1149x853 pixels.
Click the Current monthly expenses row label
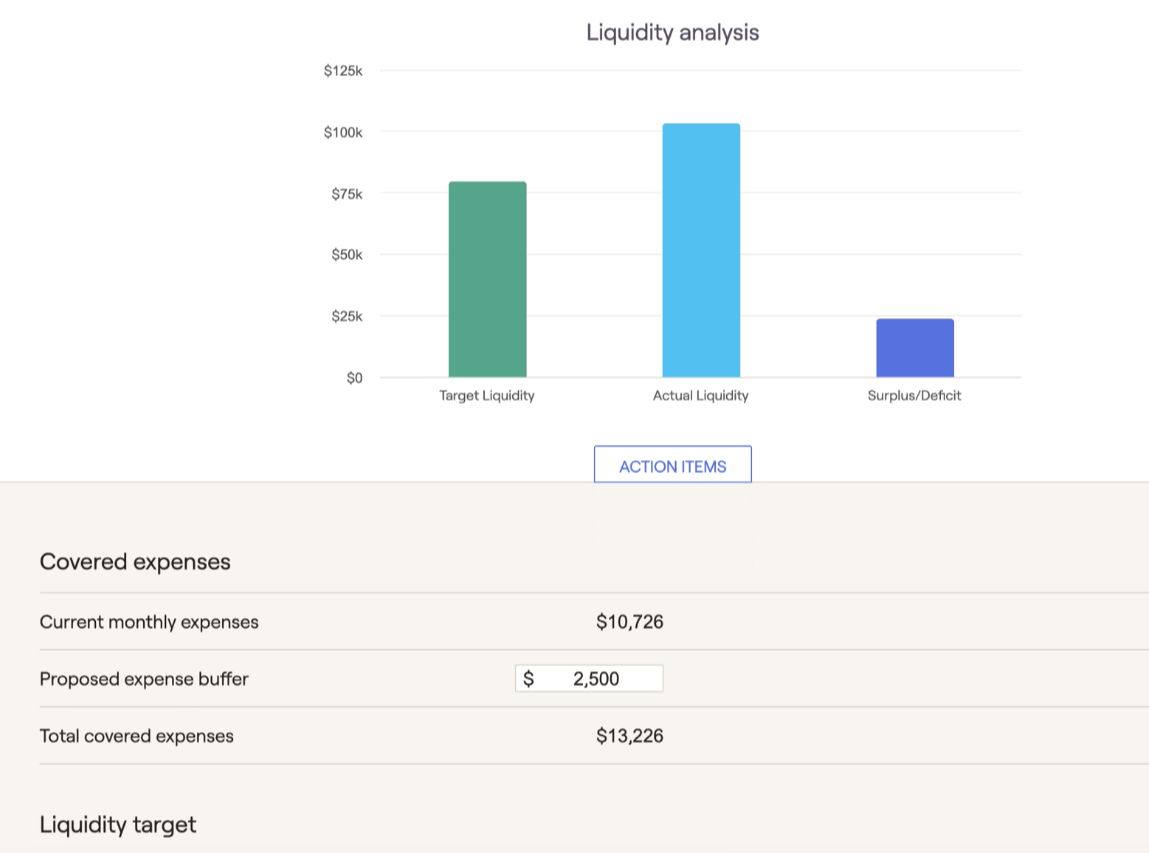click(x=149, y=622)
